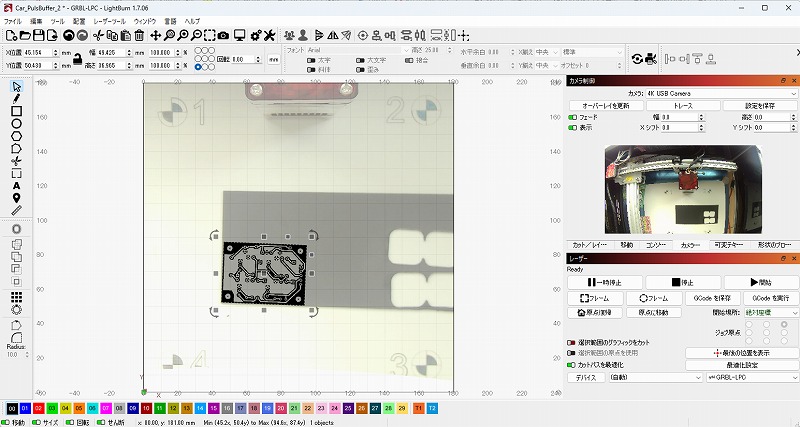This screenshot has width=800, height=427.
Task: Toggle the 表示 switch in camera control
Action: [573, 127]
